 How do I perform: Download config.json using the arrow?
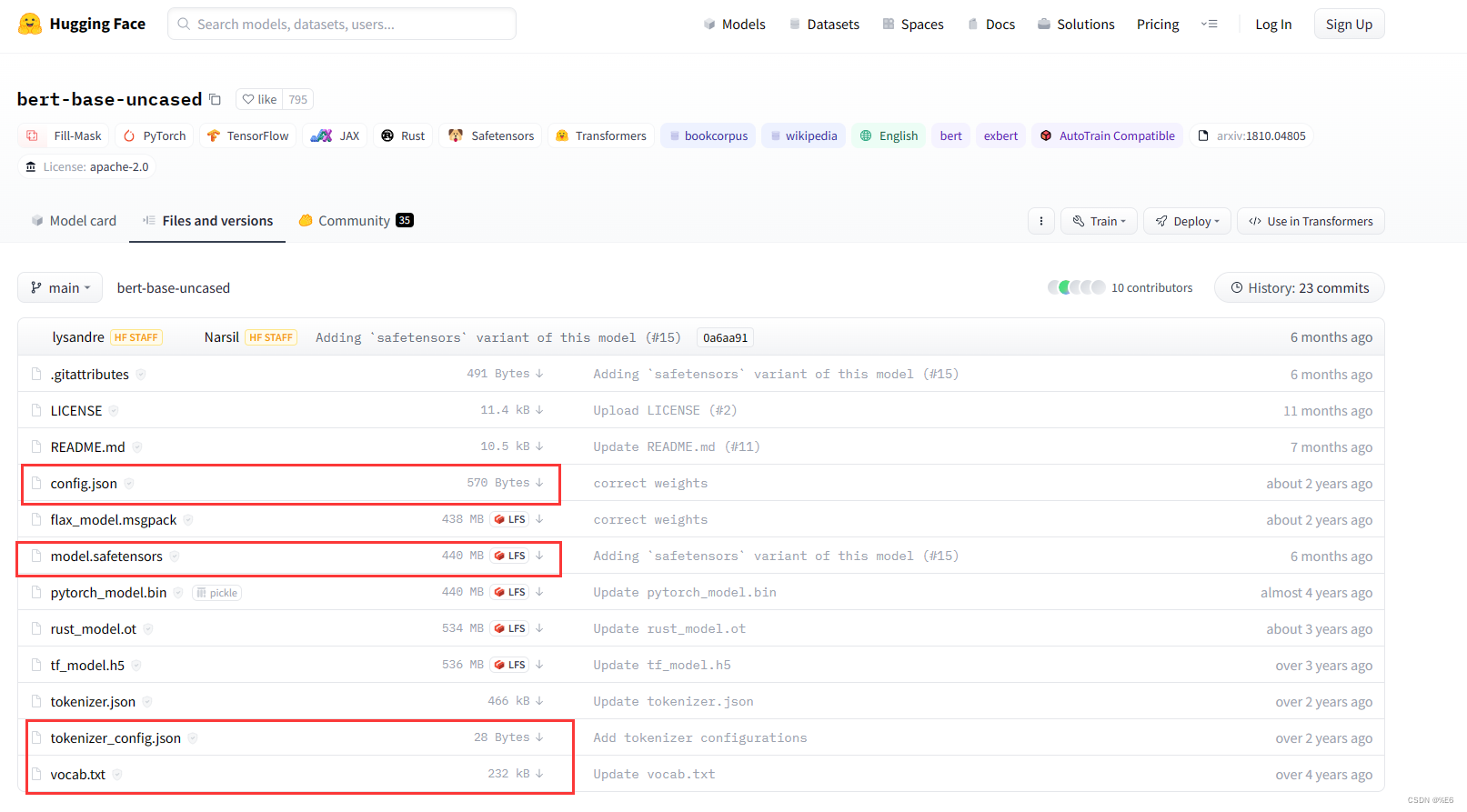(x=539, y=483)
